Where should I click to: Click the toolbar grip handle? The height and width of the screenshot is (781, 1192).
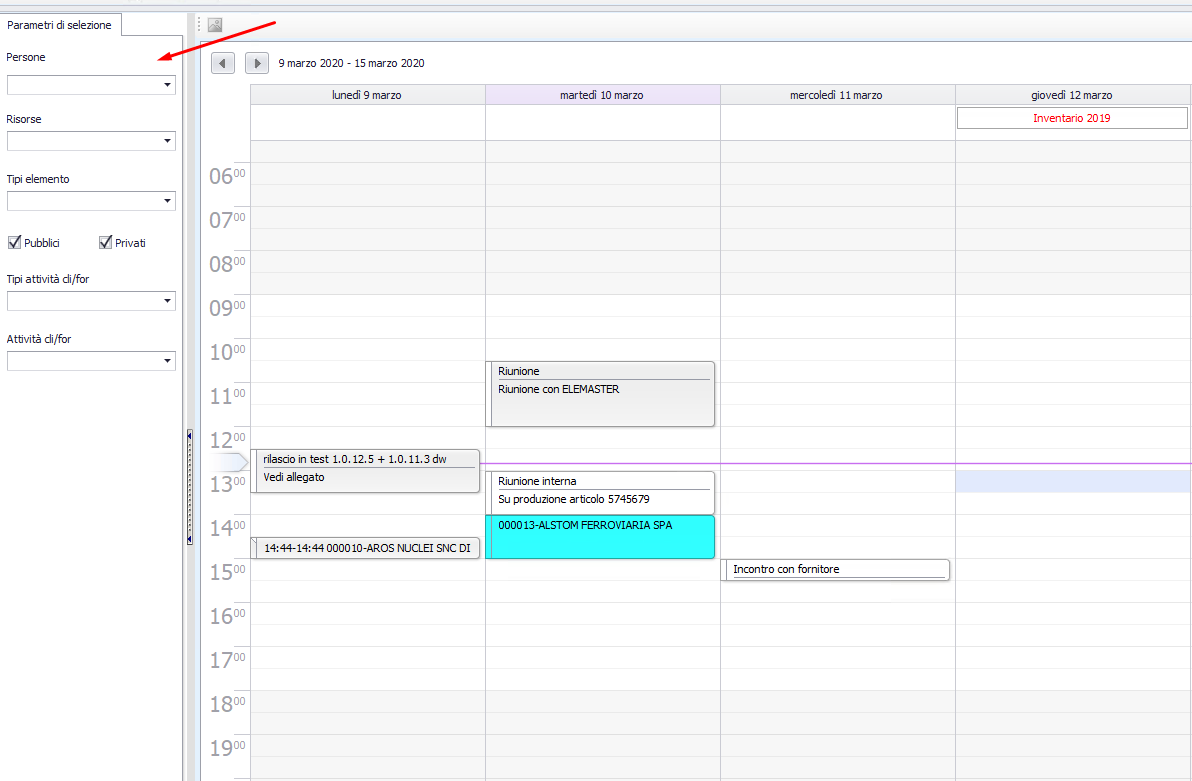pos(199,25)
